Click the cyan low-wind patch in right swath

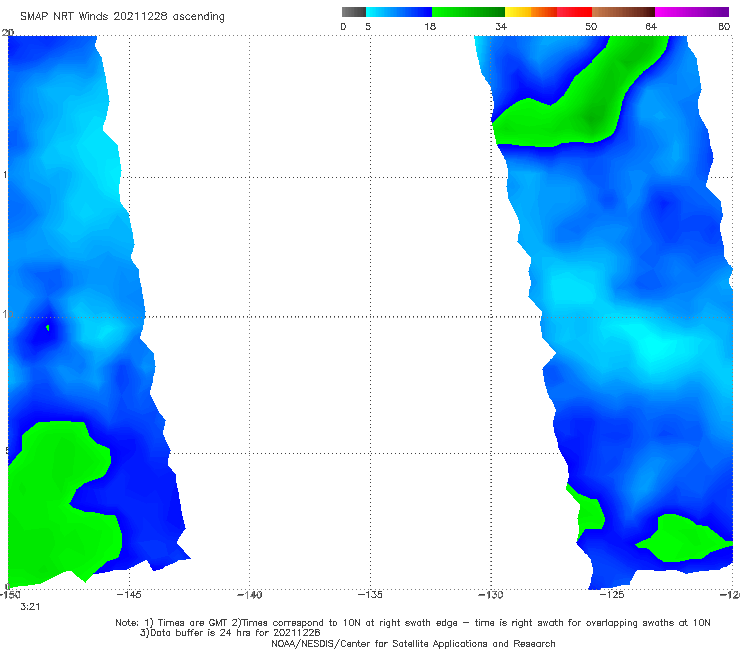658,347
